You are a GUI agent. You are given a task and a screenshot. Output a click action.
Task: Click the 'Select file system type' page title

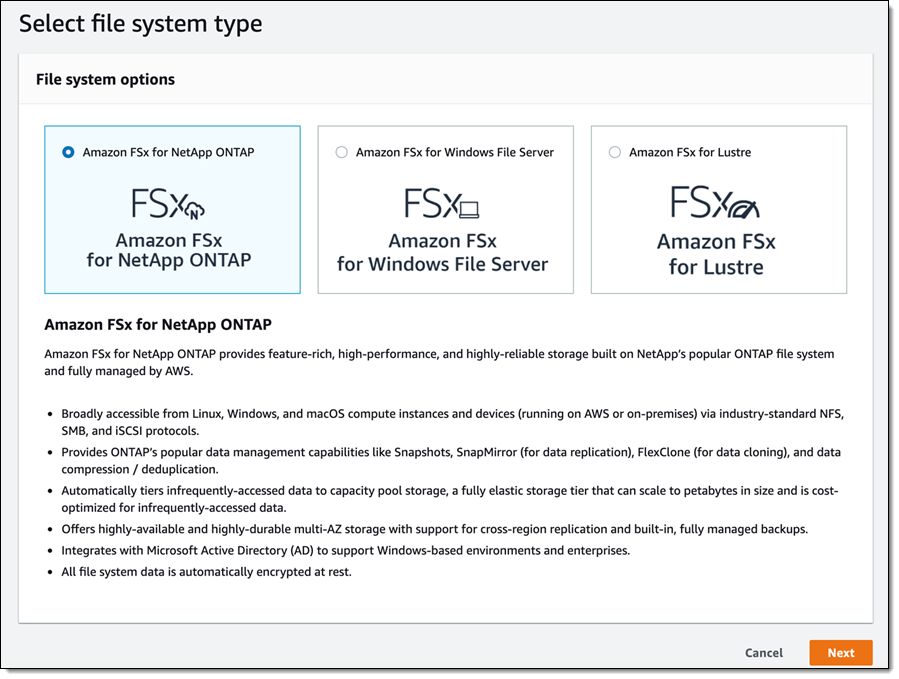tap(140, 24)
